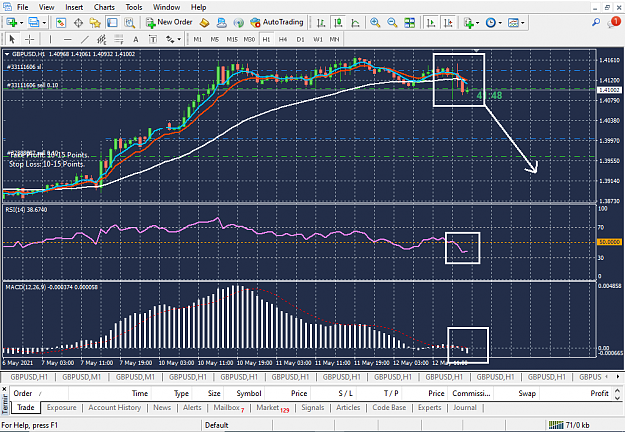Open the Charts menu
The image size is (625, 432).
104,7
